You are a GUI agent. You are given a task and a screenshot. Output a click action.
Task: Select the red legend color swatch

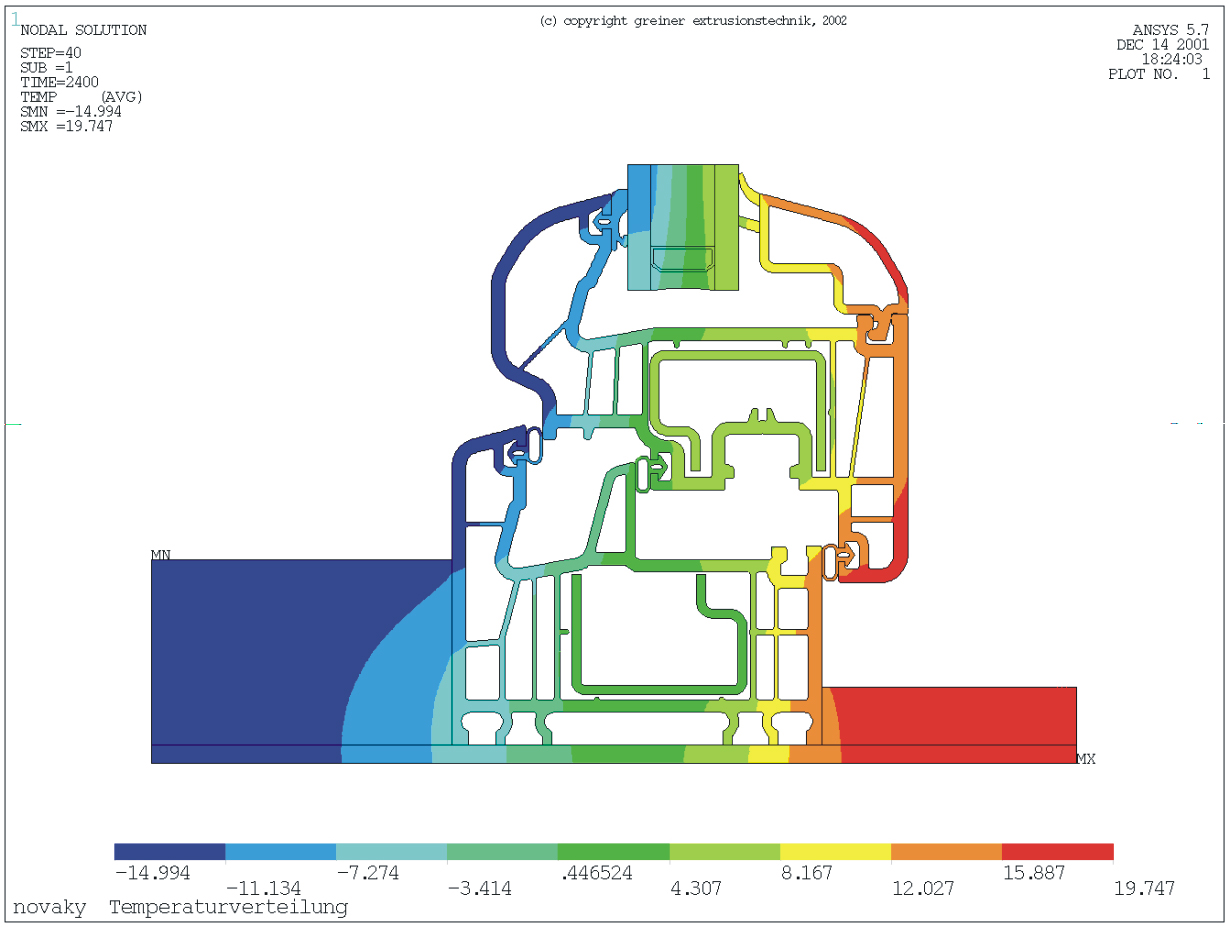(1057, 852)
